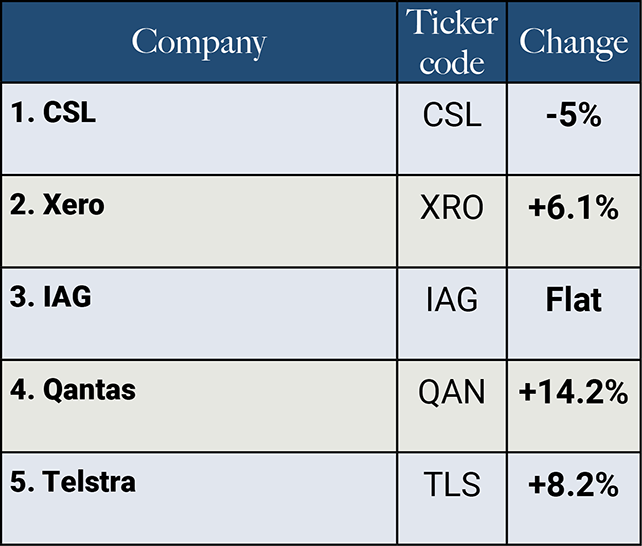Select the 4. Qantas company name
Viewport: 642px width, 546px height.
tap(73, 389)
